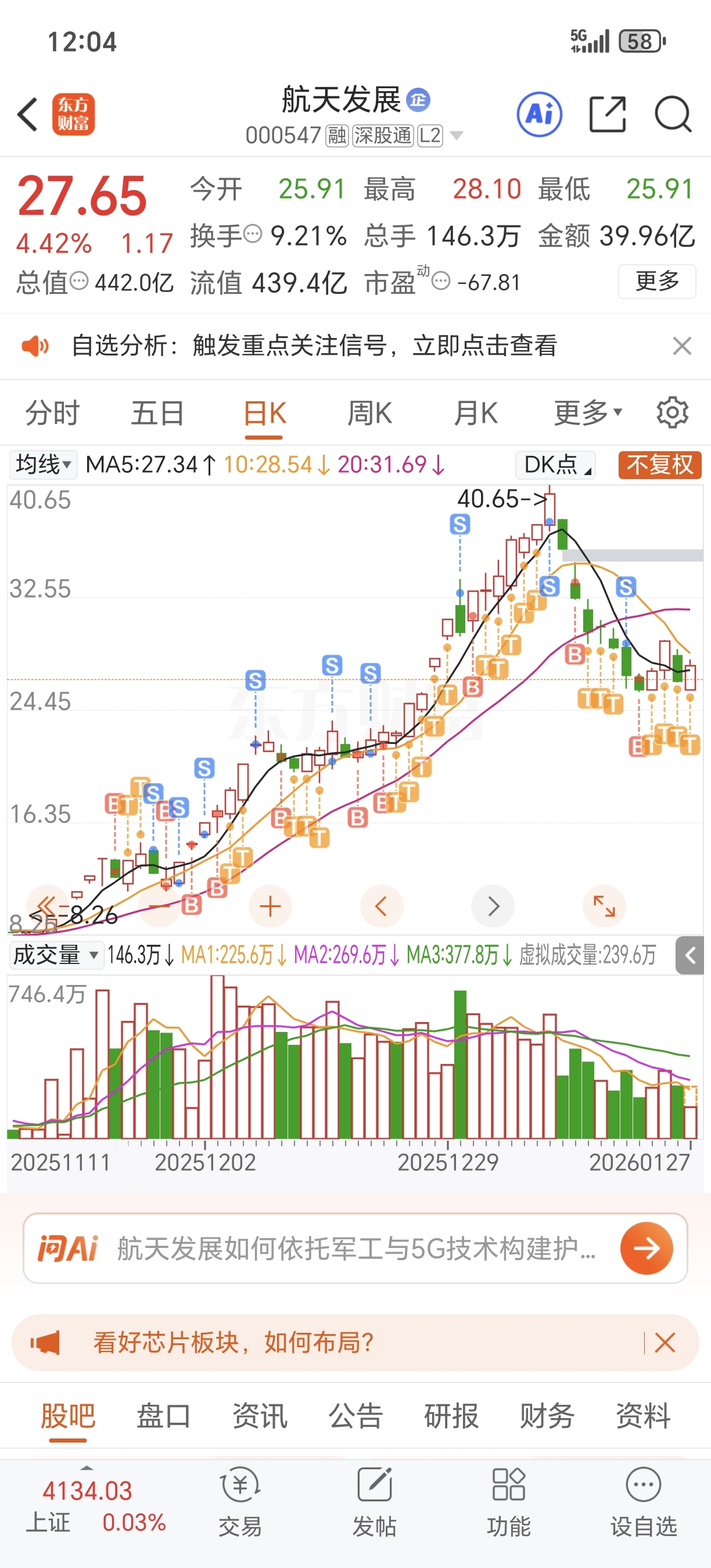Tap the 看好芯片板块 banner text
The width and height of the screenshot is (711, 1568).
234,1342
